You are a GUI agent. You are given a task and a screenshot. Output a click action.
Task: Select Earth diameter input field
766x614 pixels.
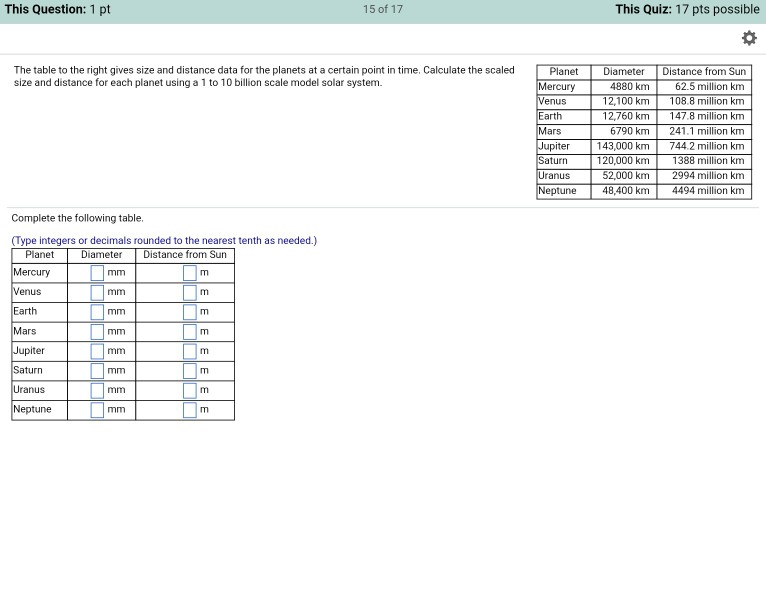point(97,312)
